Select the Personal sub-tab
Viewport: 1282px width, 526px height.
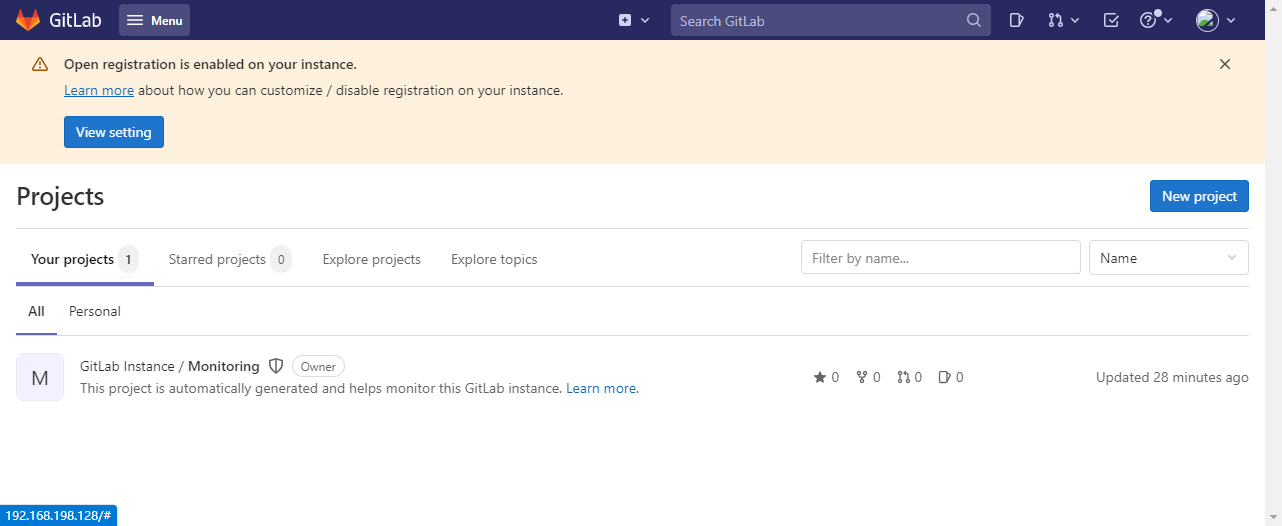point(95,311)
